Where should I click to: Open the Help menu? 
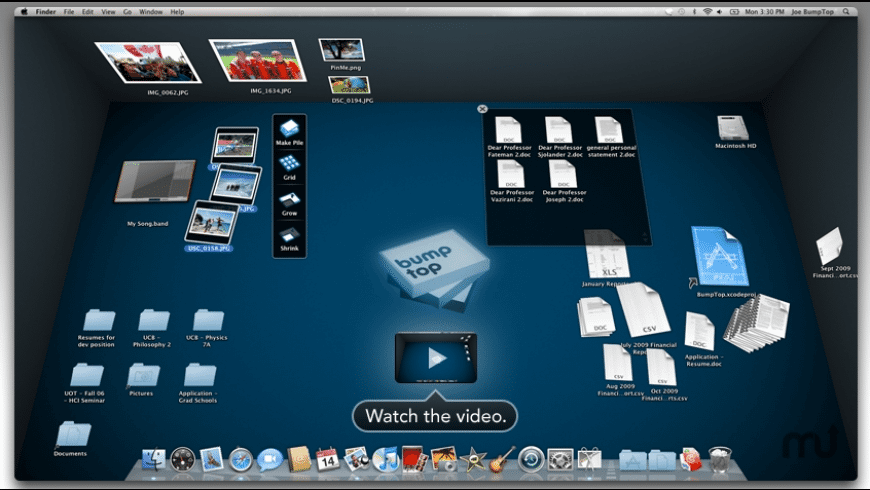pos(177,11)
